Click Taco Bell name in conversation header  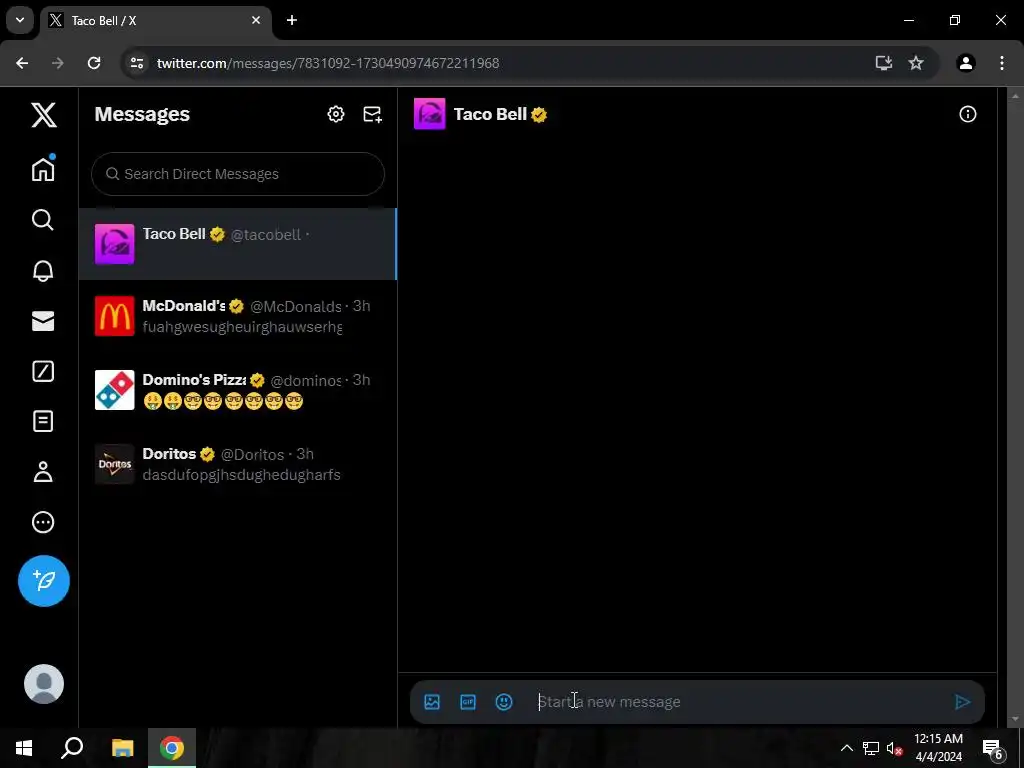pos(490,114)
